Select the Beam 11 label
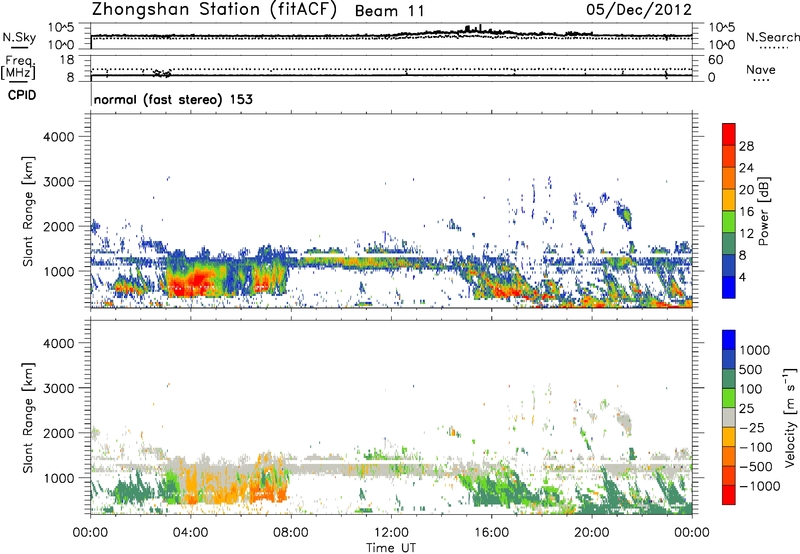Viewport: 800px width, 554px height. point(389,11)
